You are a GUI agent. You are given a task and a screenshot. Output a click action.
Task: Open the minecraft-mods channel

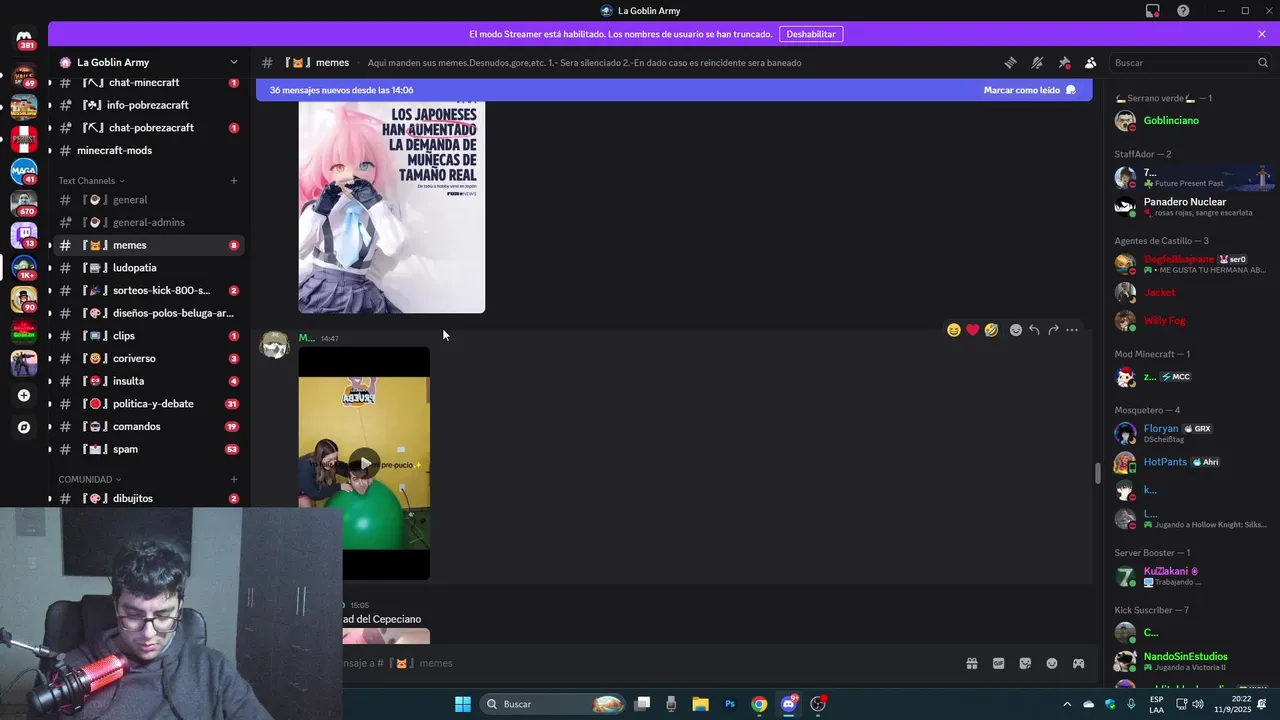[147, 150]
